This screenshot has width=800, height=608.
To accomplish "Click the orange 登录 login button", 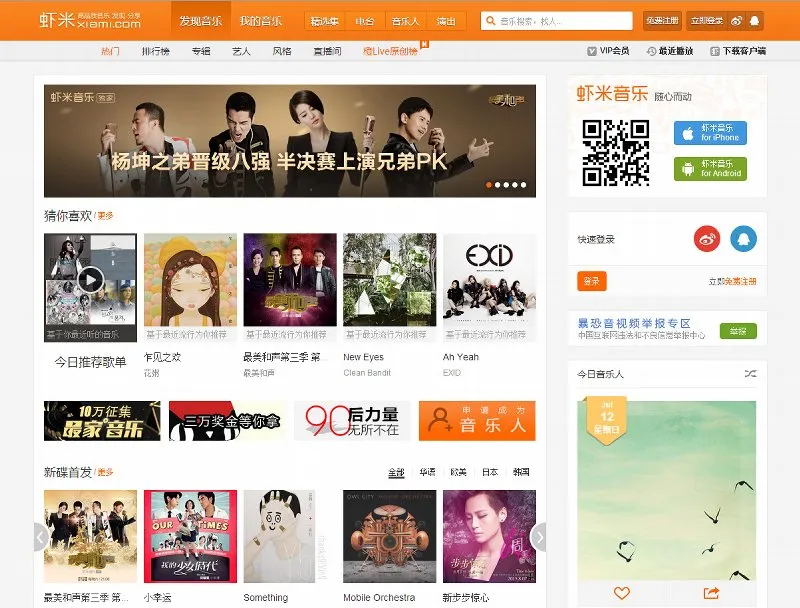I will click(592, 281).
